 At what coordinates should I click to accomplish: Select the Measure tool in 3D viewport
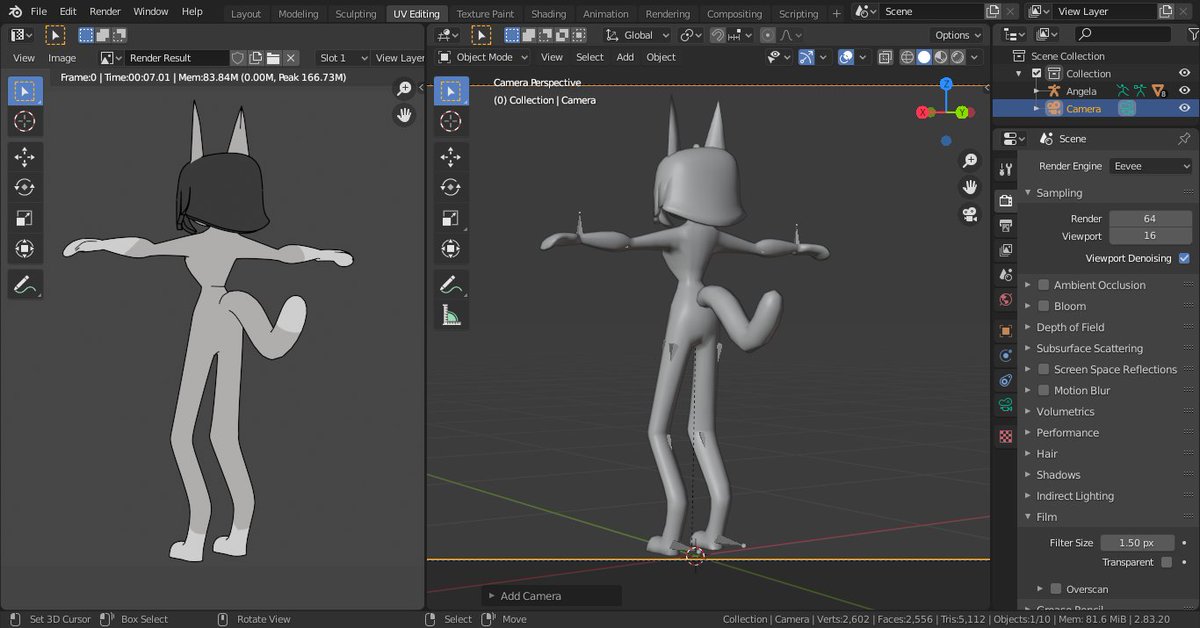coord(451,316)
